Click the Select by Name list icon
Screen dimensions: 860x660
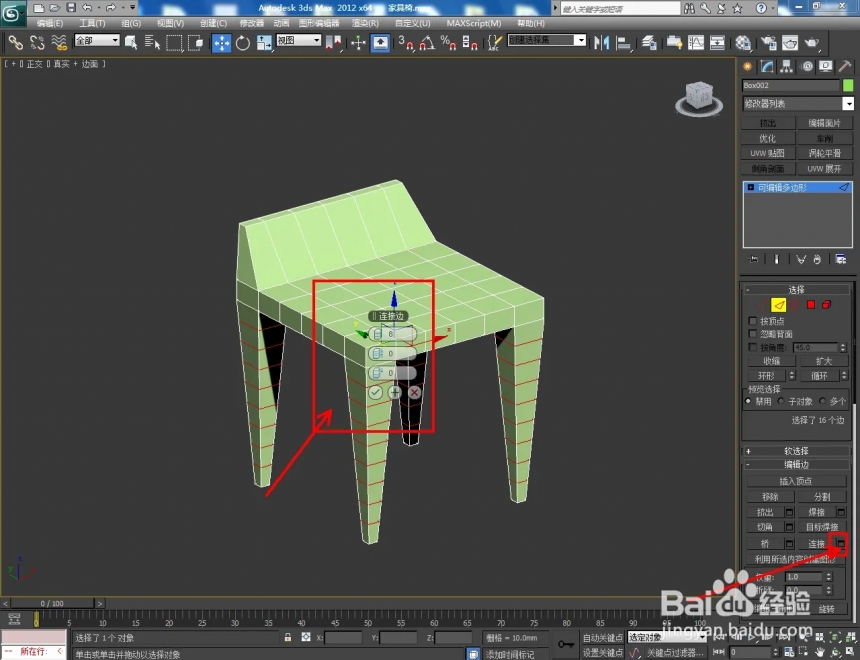click(152, 42)
